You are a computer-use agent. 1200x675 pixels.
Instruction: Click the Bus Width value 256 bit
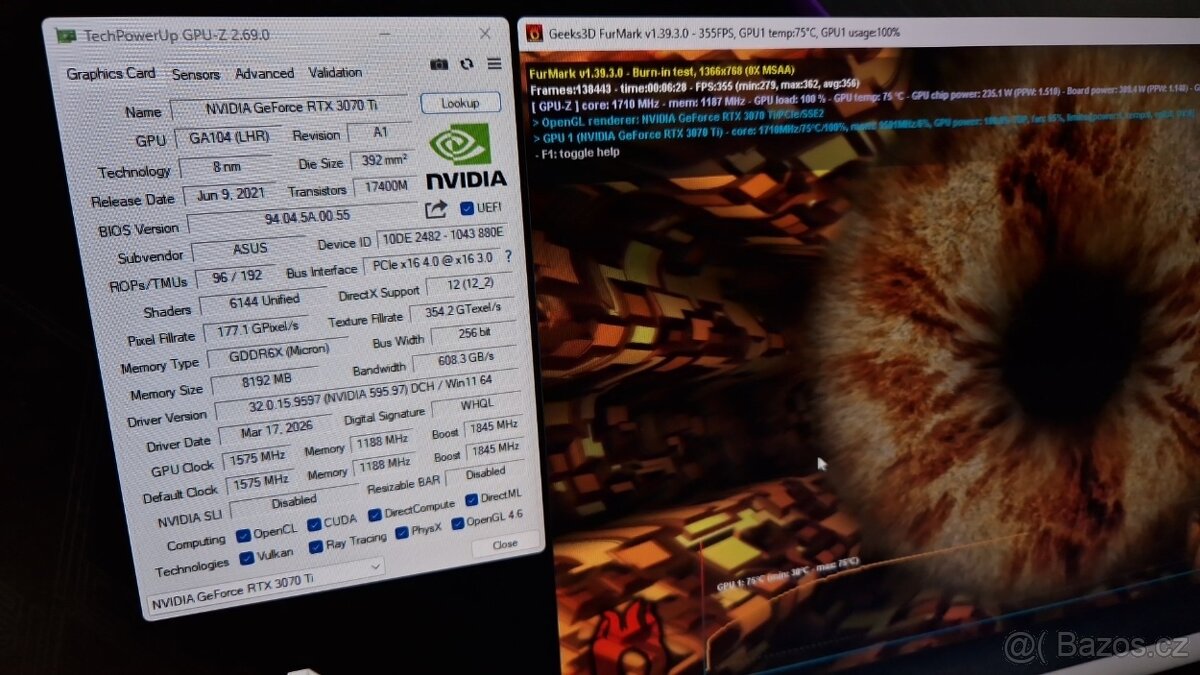pyautogui.click(x=473, y=334)
